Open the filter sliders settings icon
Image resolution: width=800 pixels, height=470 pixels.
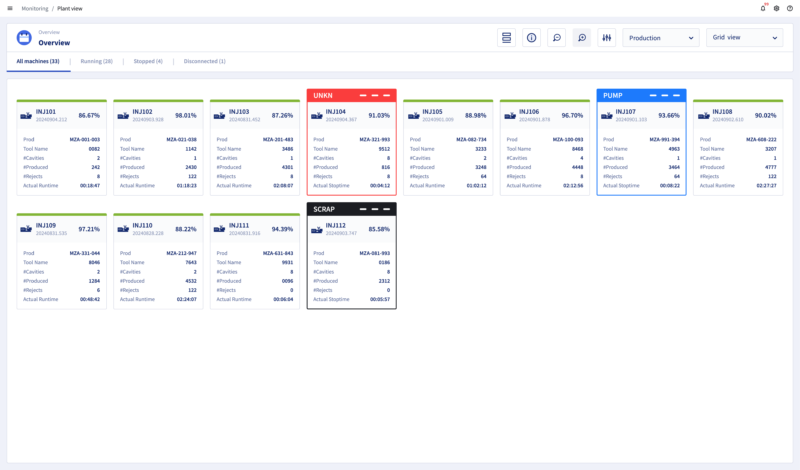607,37
